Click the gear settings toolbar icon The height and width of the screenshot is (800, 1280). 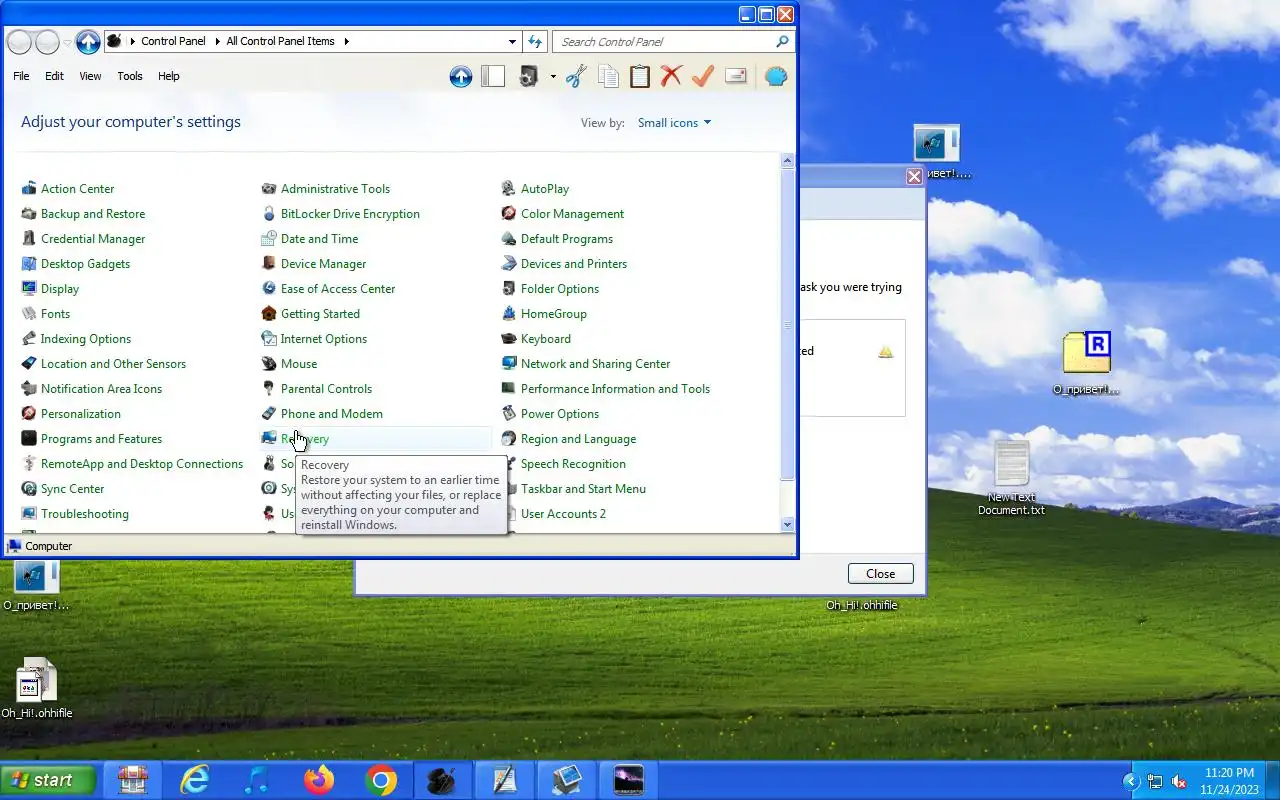click(x=529, y=76)
